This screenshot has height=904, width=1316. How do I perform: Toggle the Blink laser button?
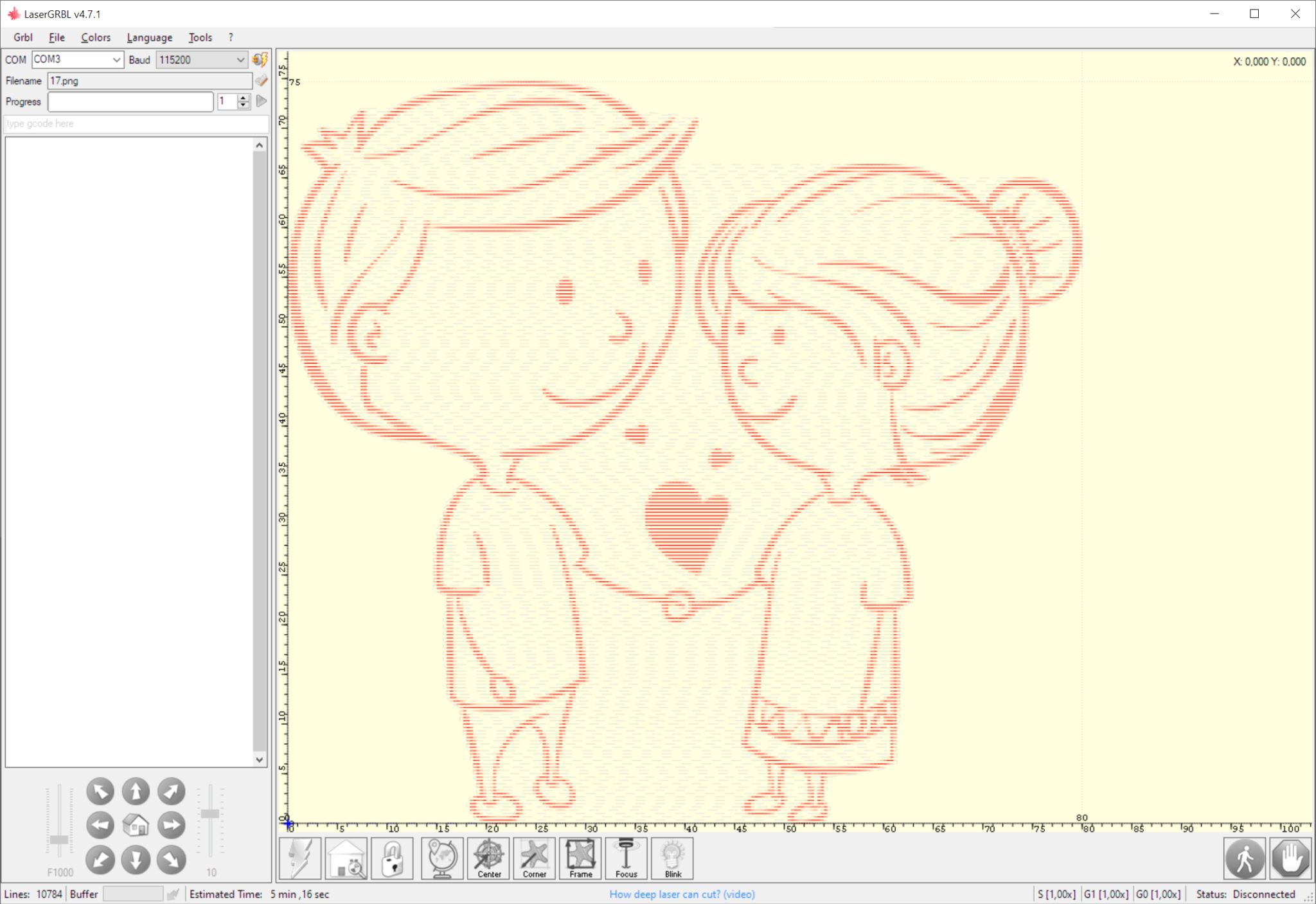672,858
